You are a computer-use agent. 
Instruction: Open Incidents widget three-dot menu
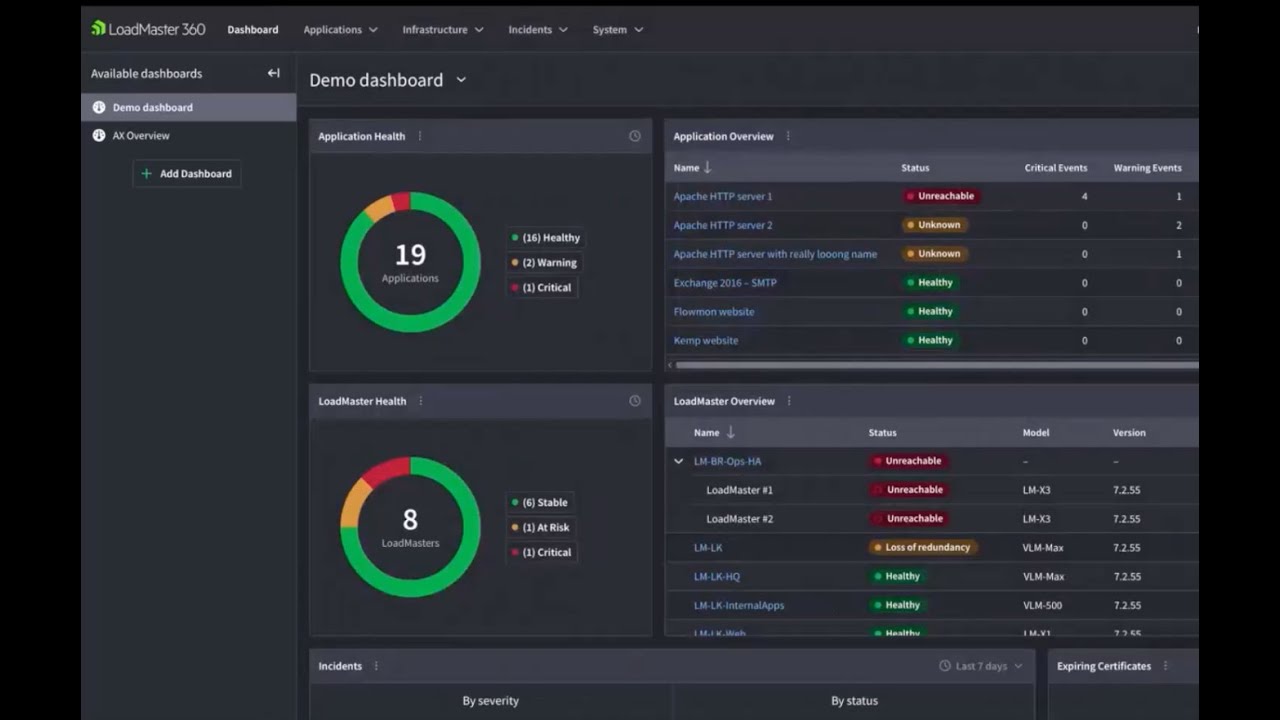[376, 666]
